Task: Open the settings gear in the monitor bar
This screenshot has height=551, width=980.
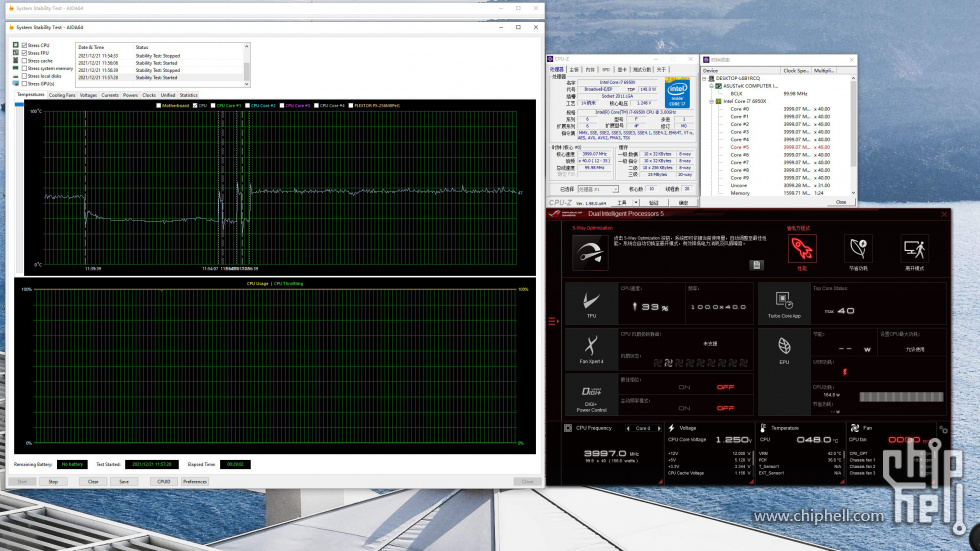Action: click(x=943, y=429)
